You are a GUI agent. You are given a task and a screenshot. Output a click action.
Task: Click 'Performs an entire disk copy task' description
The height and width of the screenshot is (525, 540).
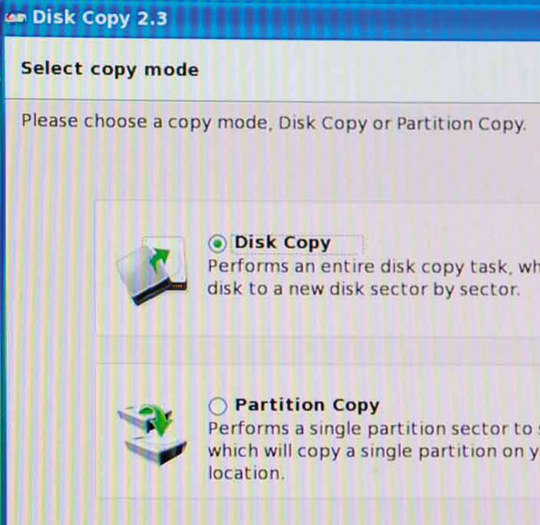click(x=374, y=278)
